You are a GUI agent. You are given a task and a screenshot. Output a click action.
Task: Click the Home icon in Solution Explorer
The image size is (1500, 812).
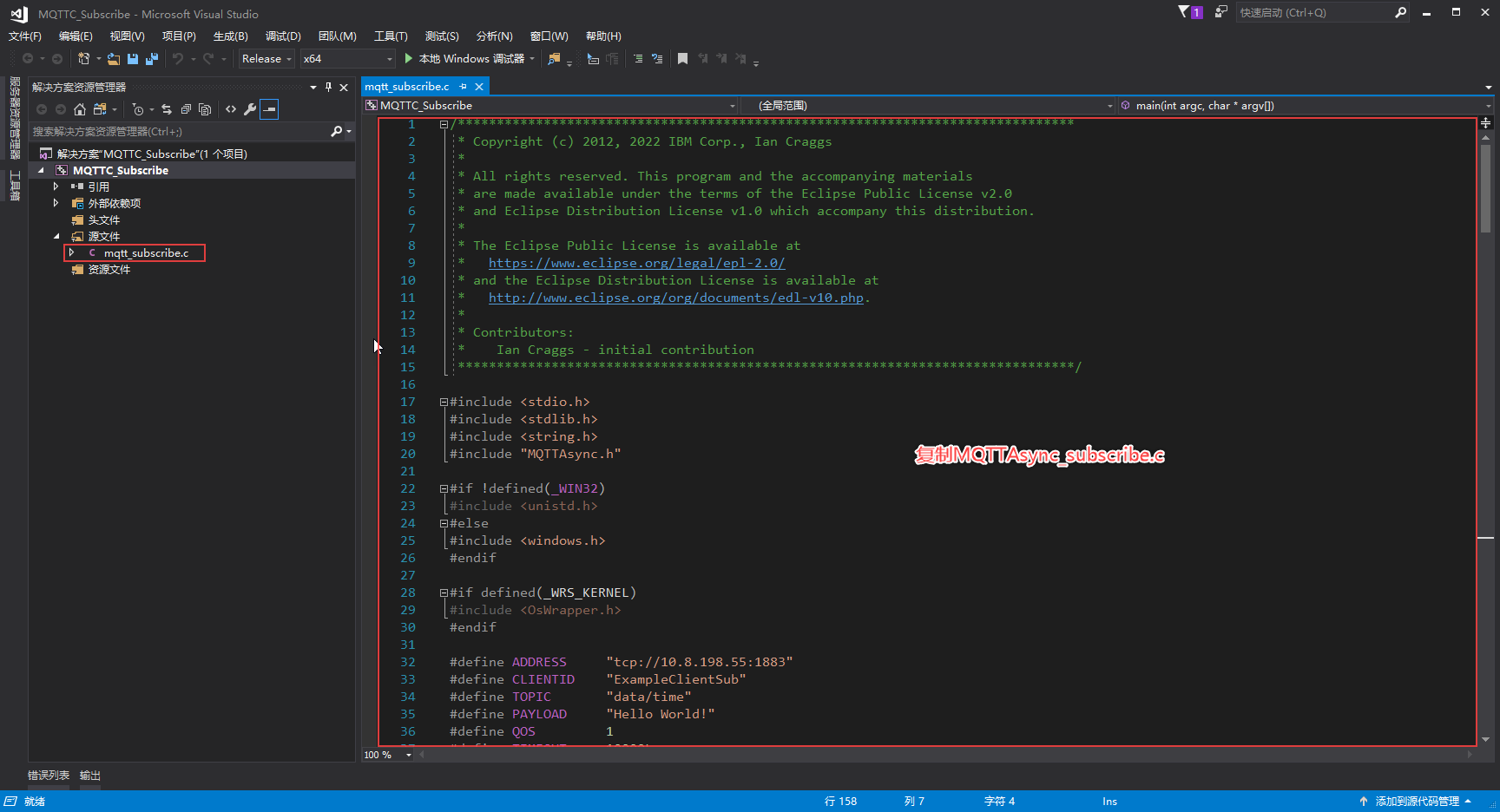pos(80,109)
